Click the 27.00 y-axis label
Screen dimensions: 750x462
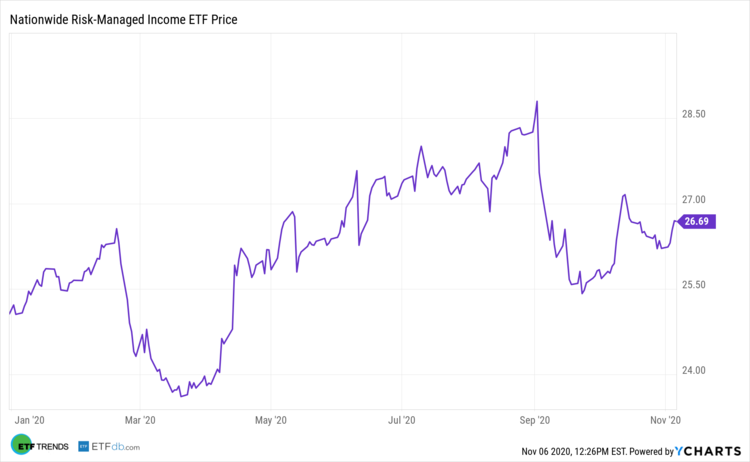click(693, 200)
